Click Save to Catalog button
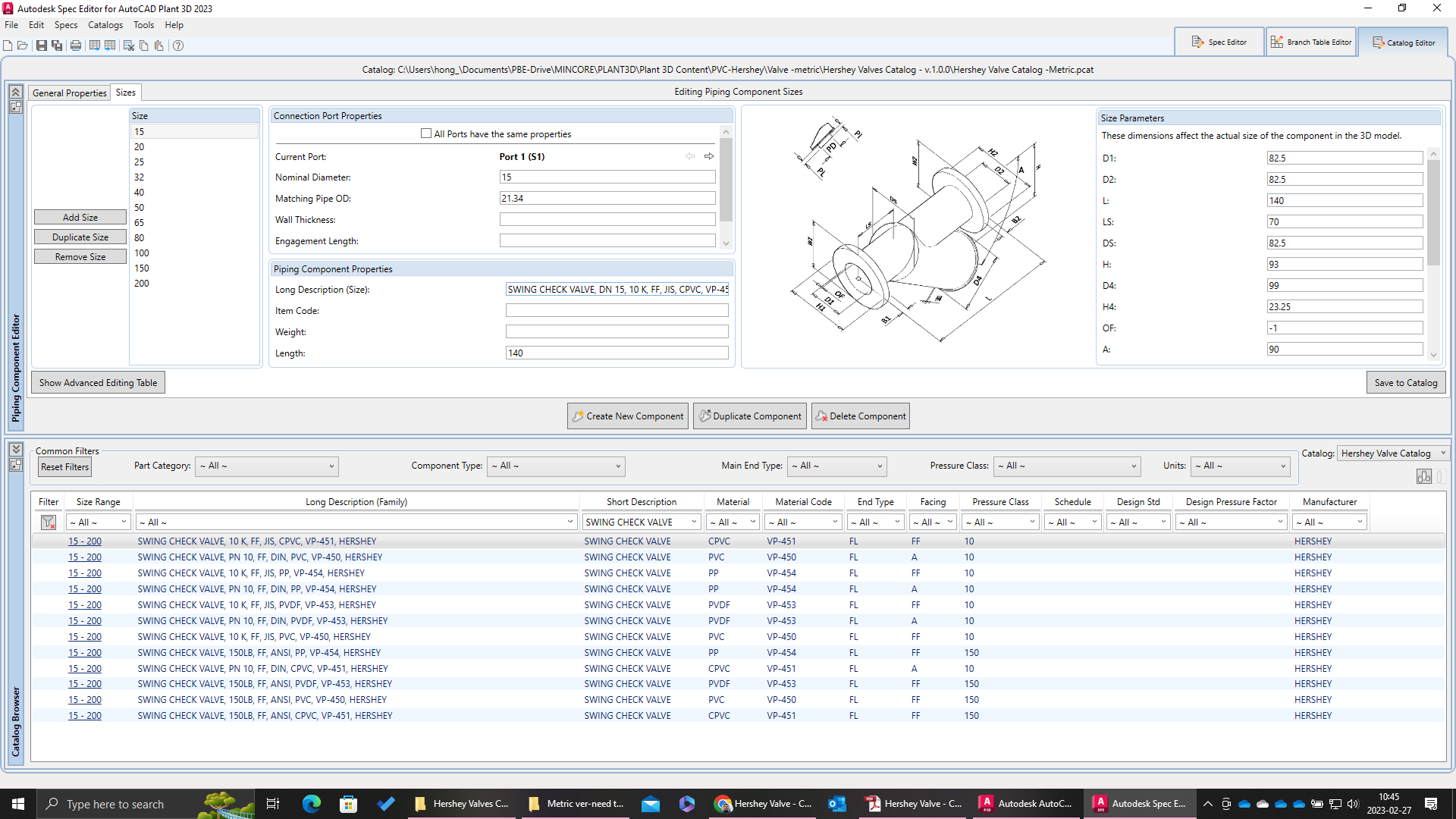This screenshot has width=1456, height=819. 1405,383
